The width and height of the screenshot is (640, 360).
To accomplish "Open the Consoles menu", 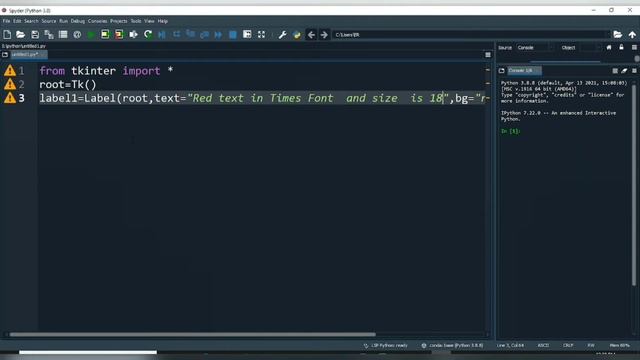I will click(x=98, y=21).
